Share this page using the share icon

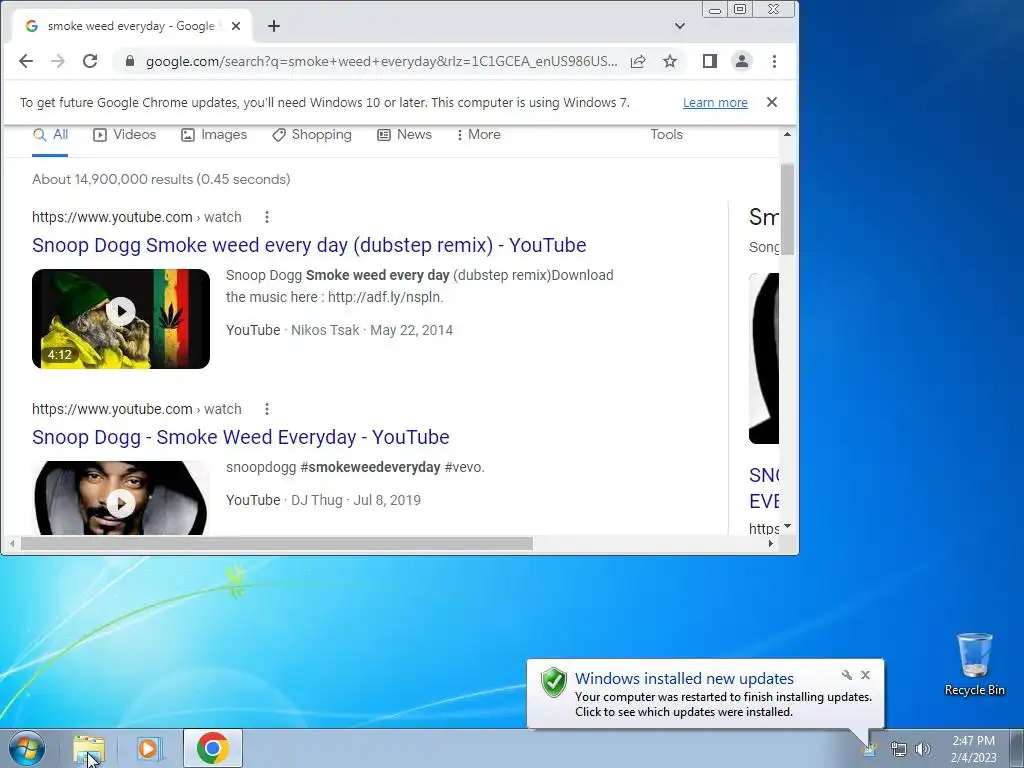(x=638, y=61)
